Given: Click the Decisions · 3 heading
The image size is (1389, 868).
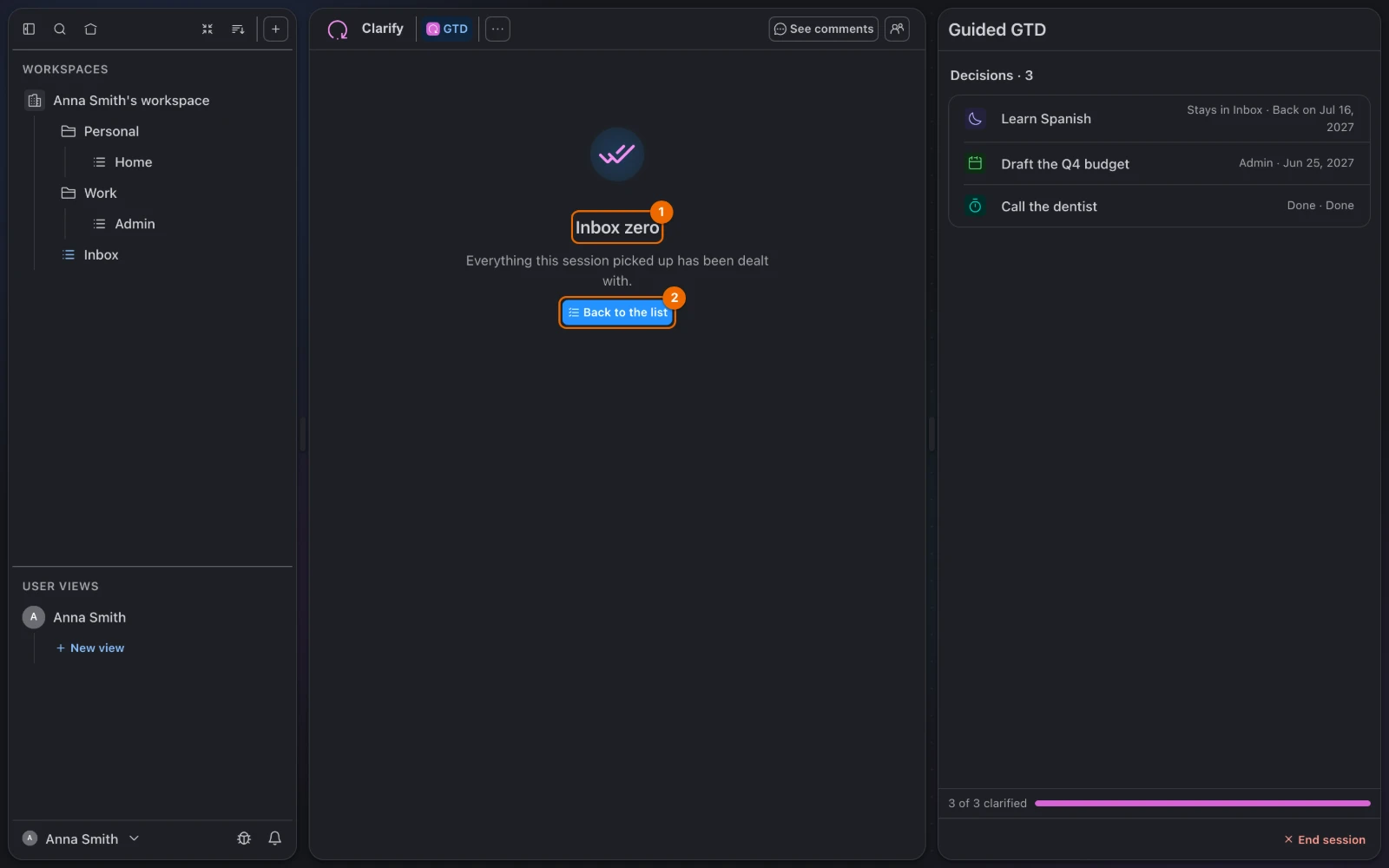Looking at the screenshot, I should coord(991,76).
